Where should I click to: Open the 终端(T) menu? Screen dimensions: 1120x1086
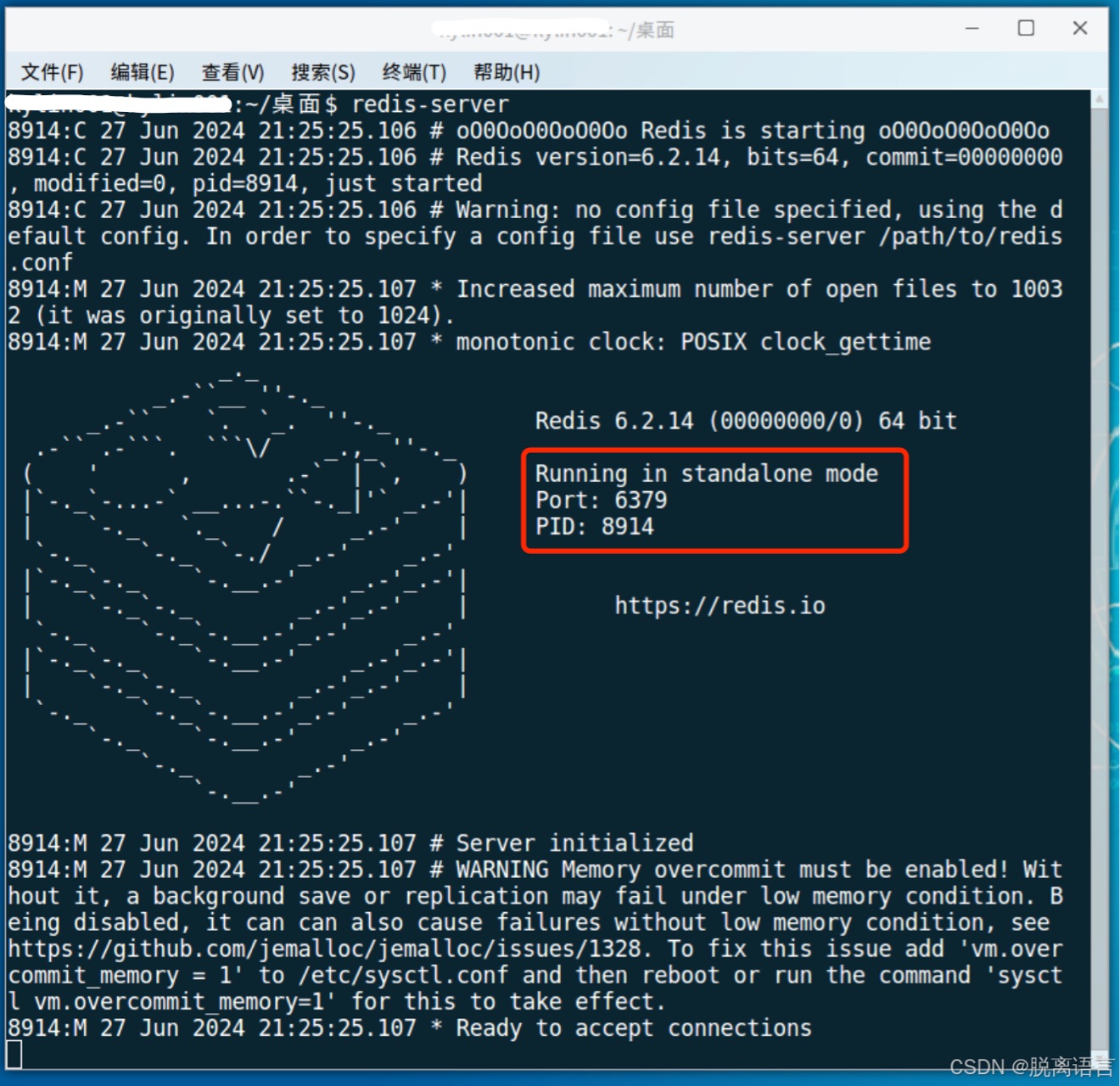pos(414,72)
